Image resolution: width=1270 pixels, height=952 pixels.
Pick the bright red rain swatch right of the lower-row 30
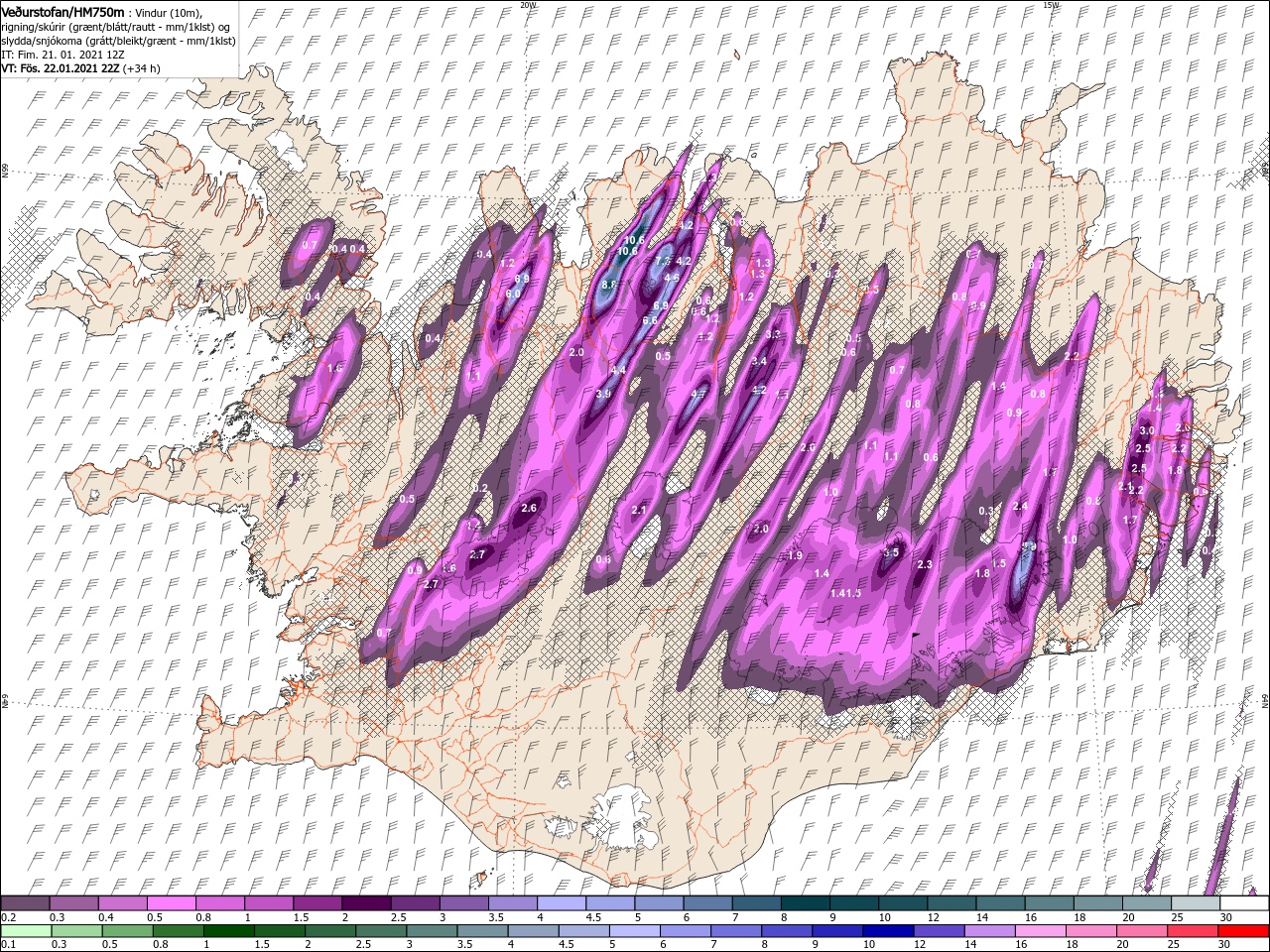[x=1244, y=930]
